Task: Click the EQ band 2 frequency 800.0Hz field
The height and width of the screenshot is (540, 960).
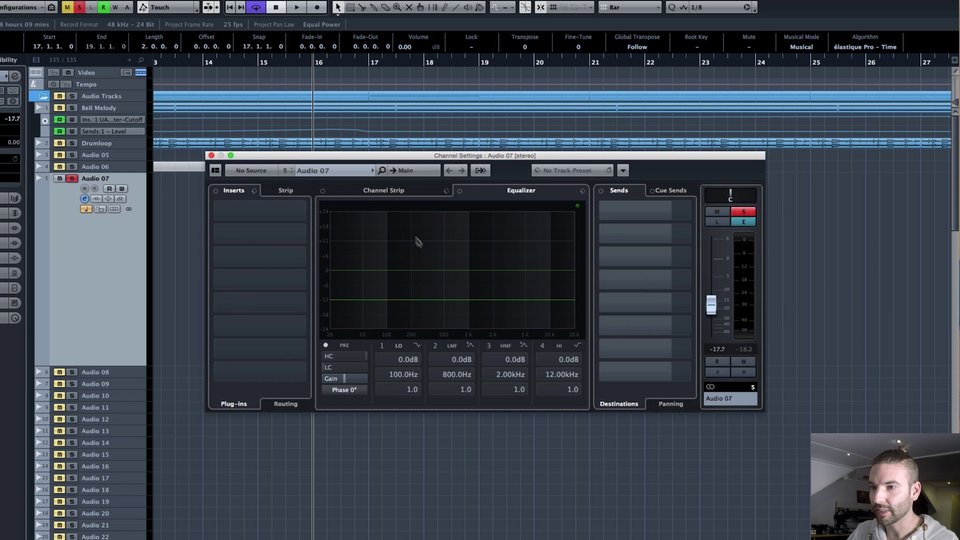Action: point(453,374)
